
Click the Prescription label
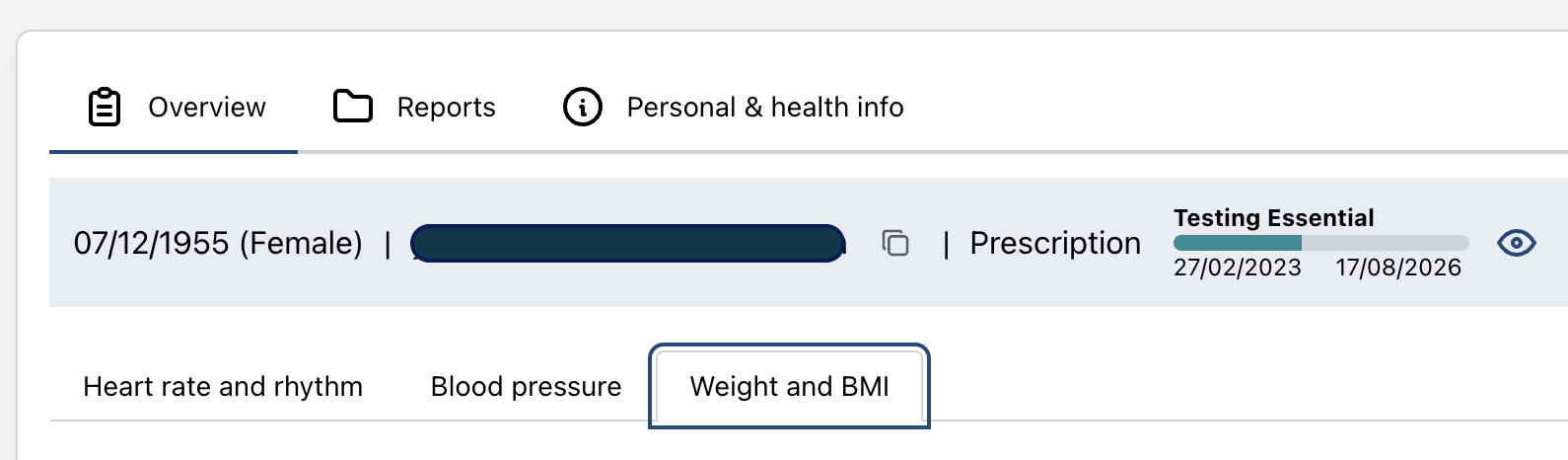[x=1055, y=243]
